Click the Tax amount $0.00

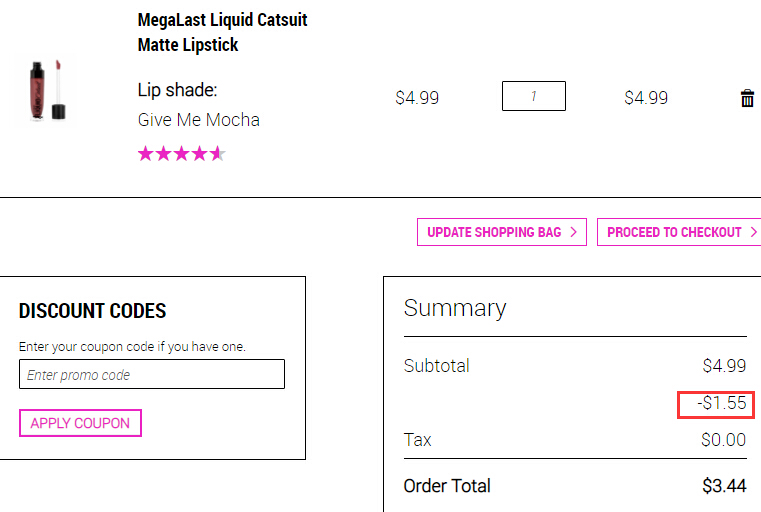(x=723, y=440)
